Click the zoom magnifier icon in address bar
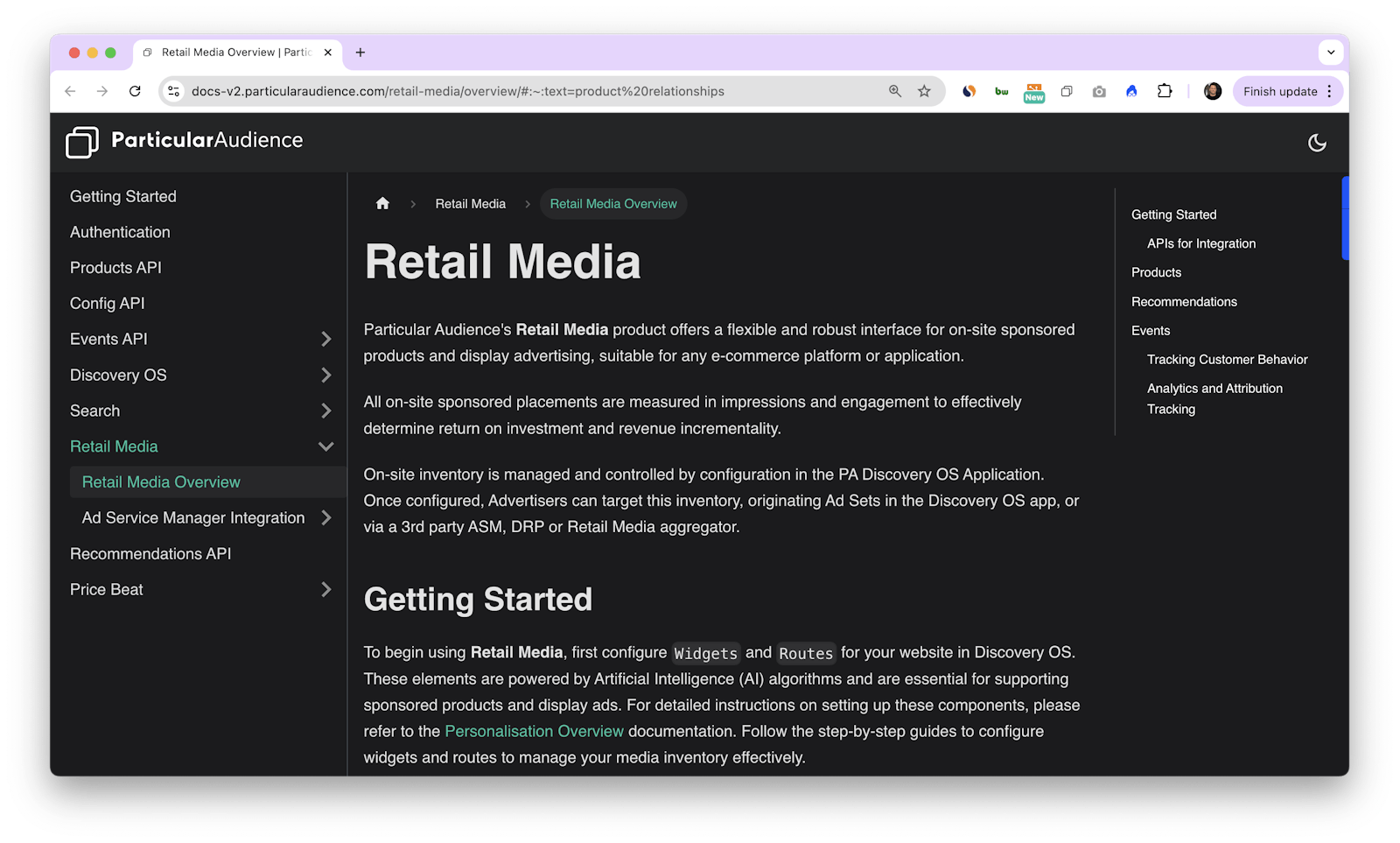 click(x=894, y=91)
